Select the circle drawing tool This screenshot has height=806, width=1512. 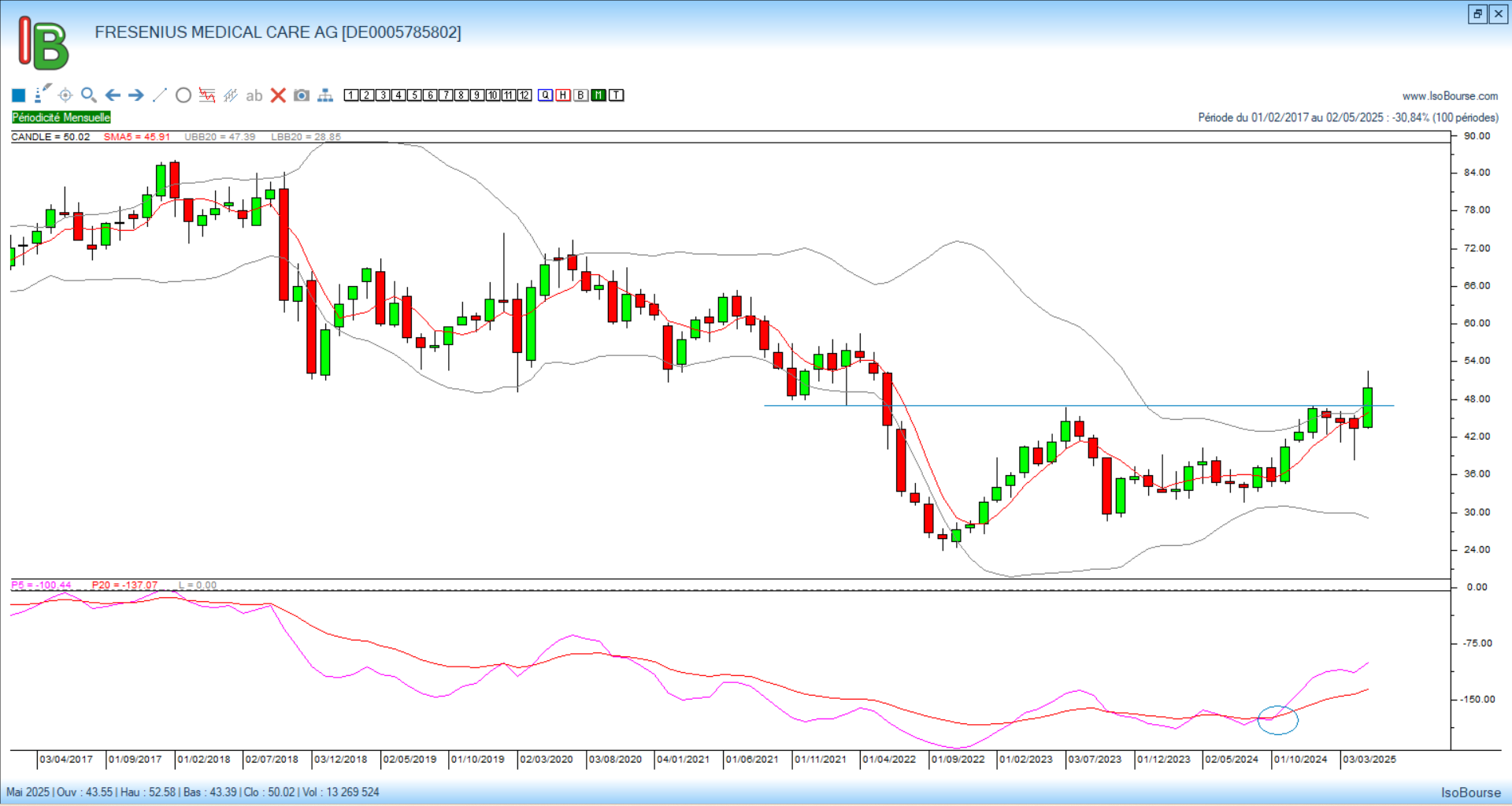pyautogui.click(x=183, y=95)
